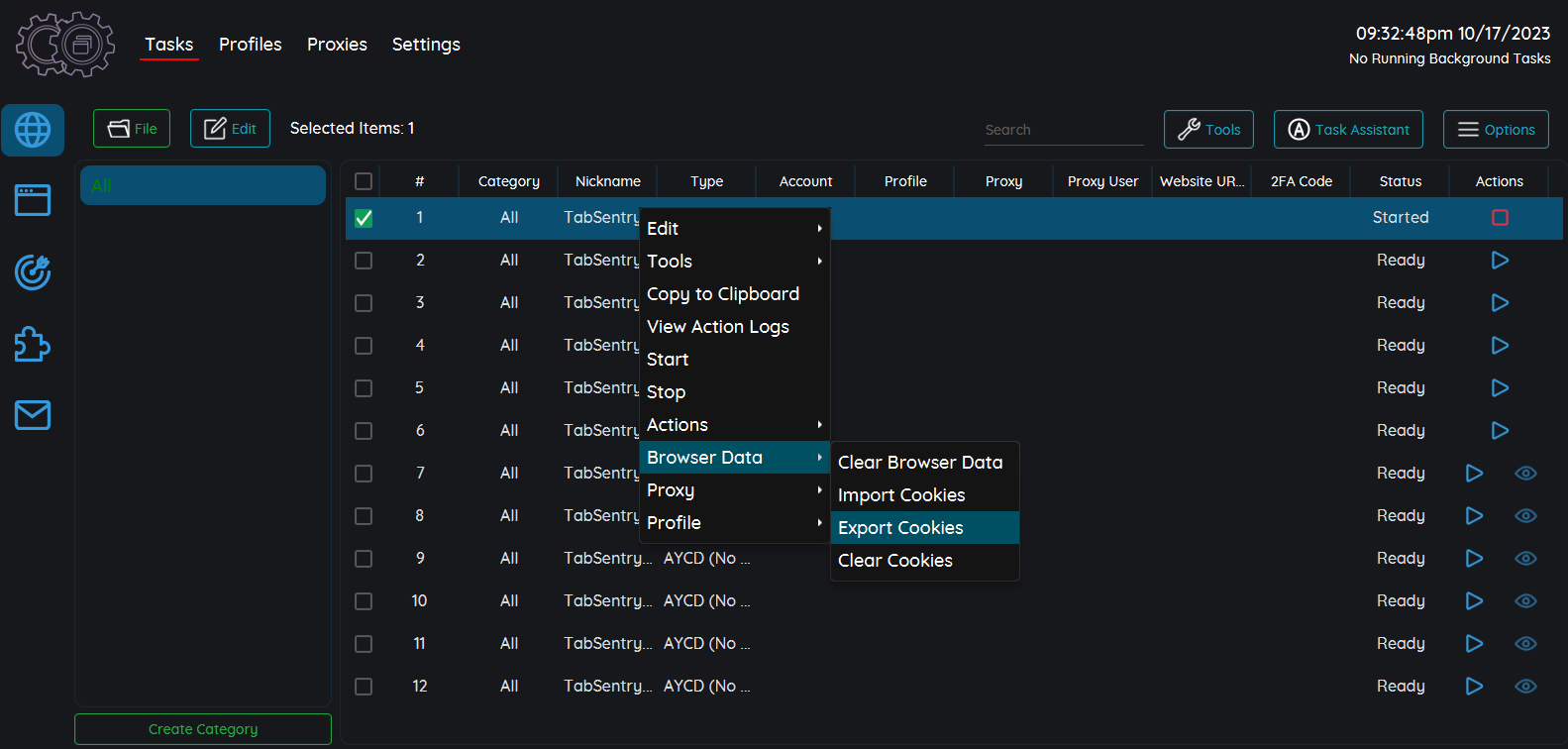Expand the Proxy context submenu
This screenshot has width=1568, height=749.
[734, 489]
